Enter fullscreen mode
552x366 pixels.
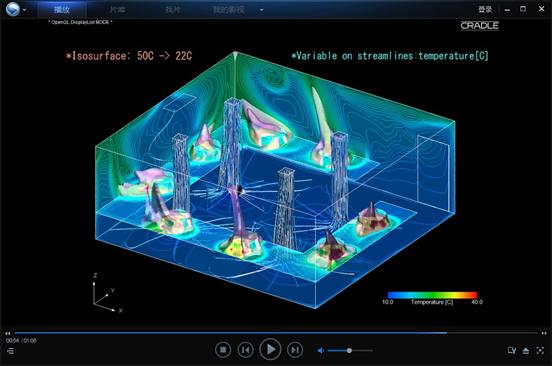click(540, 351)
